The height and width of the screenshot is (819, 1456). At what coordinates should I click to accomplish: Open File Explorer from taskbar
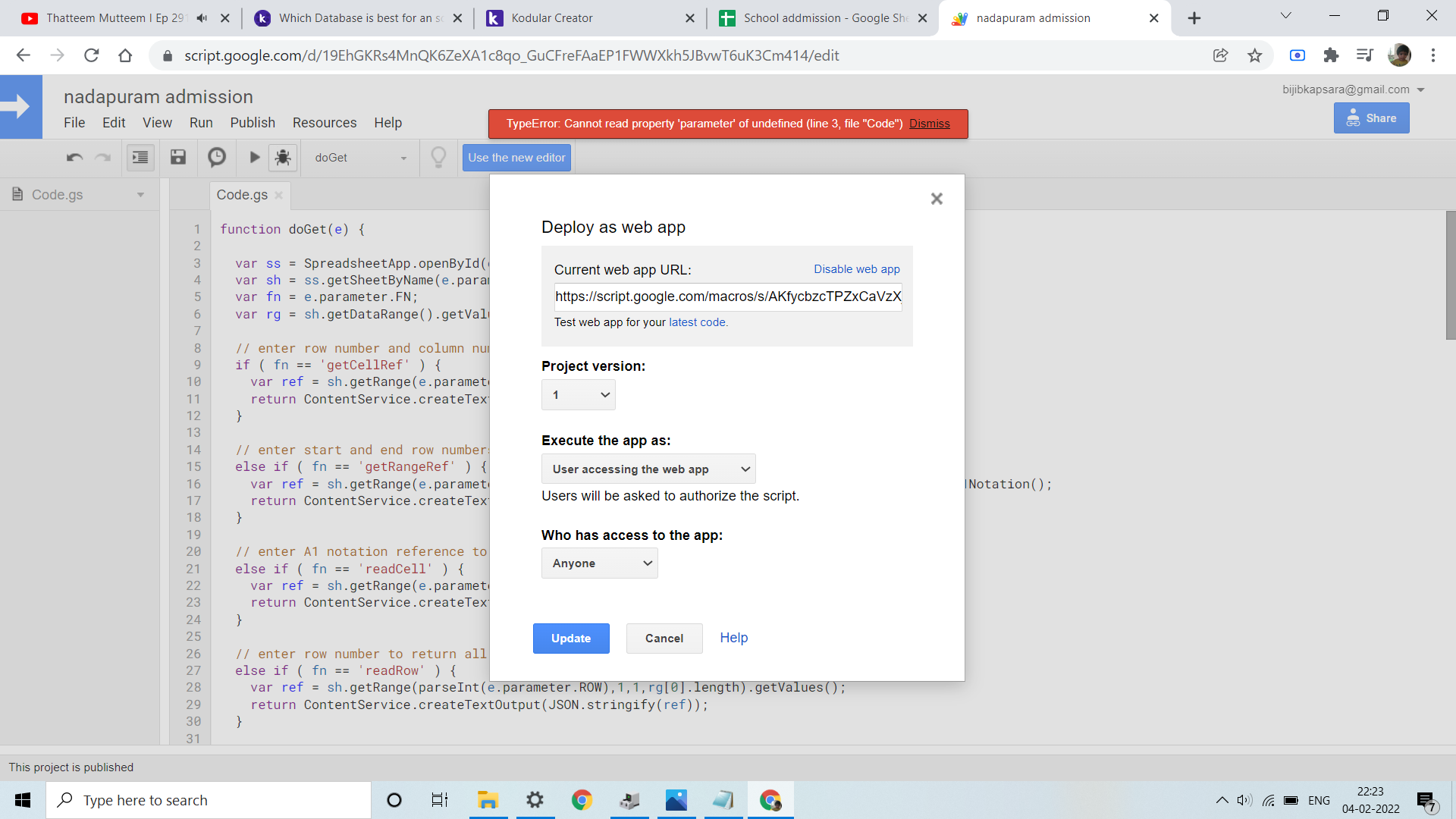pos(487,800)
